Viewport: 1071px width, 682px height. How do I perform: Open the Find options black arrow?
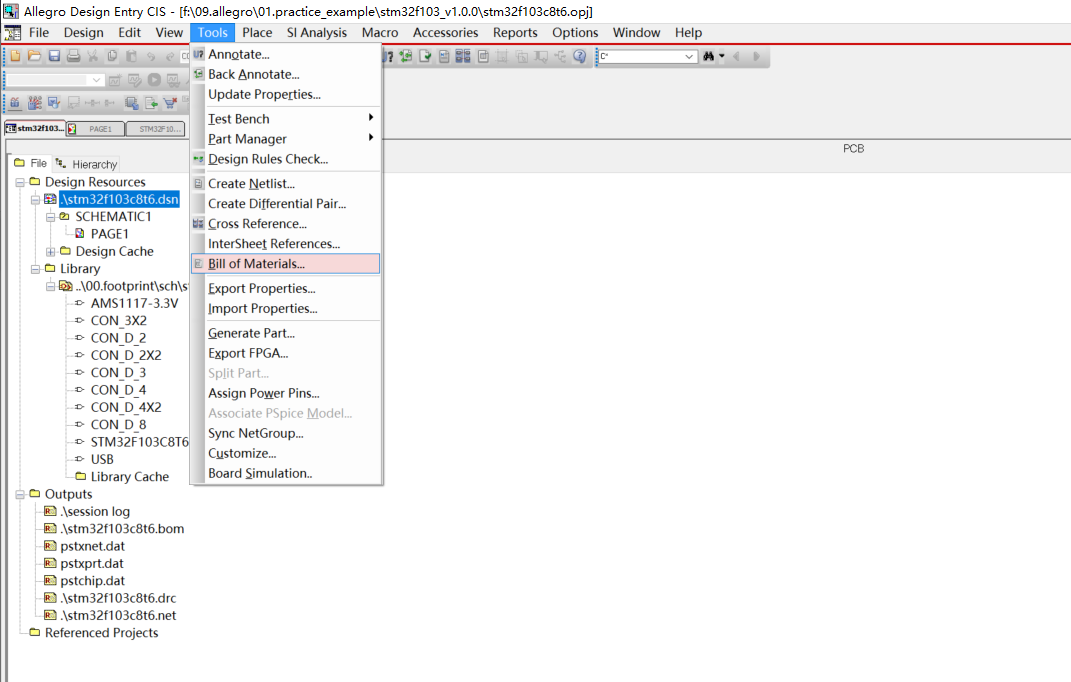722,56
